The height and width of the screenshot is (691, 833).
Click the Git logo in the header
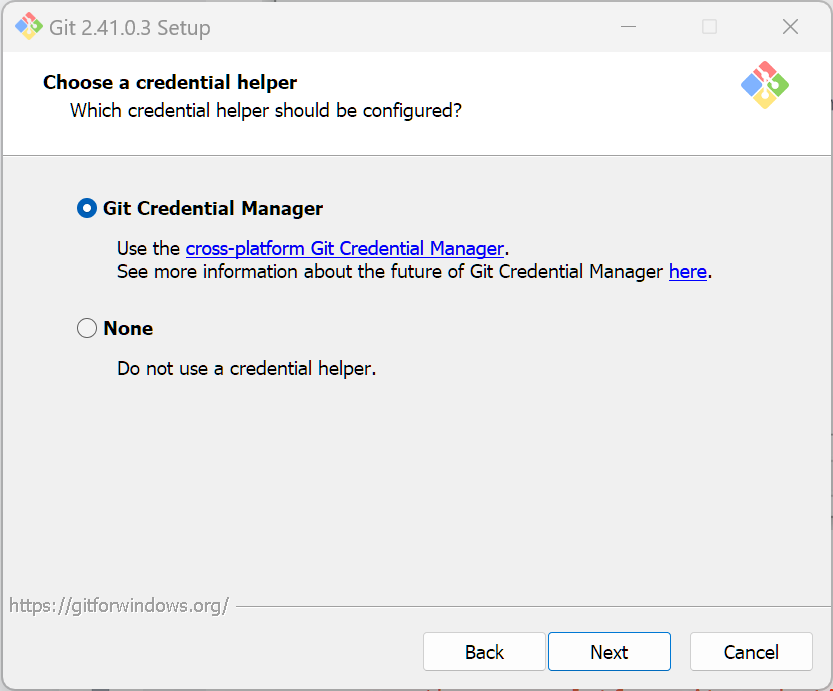tap(765, 85)
